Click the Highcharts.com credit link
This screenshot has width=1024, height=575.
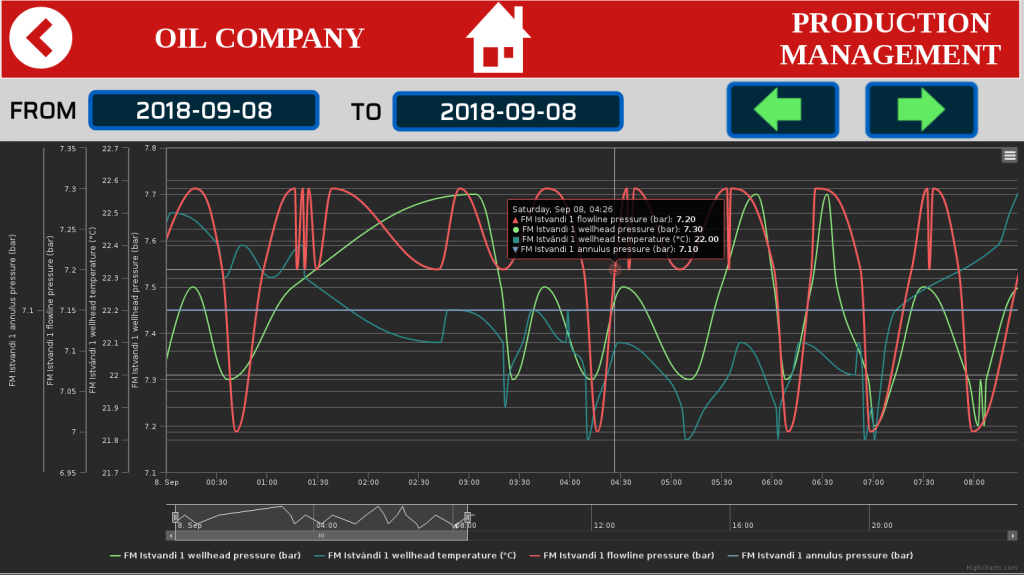pyautogui.click(x=990, y=568)
